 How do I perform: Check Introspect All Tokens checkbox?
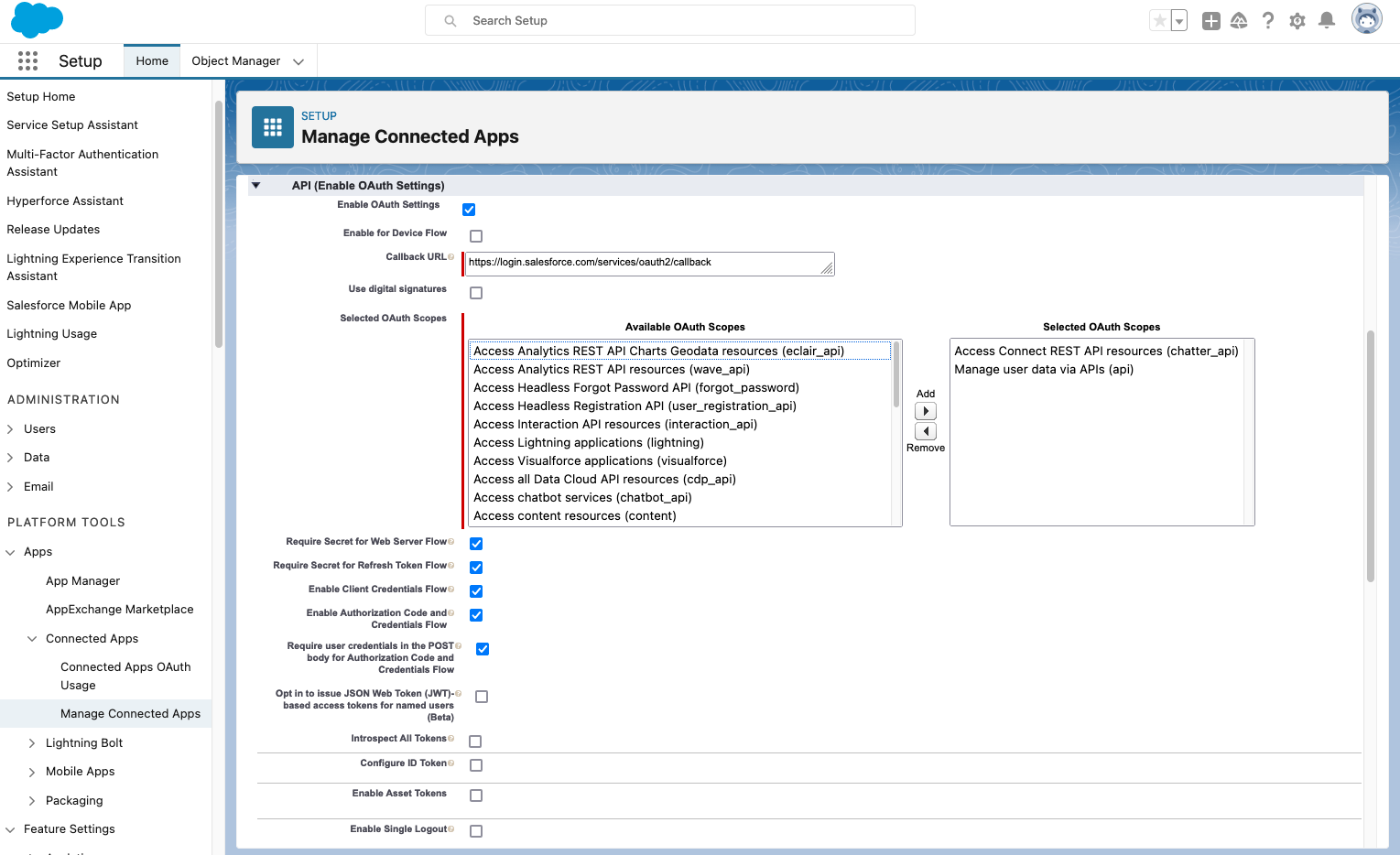tap(475, 741)
